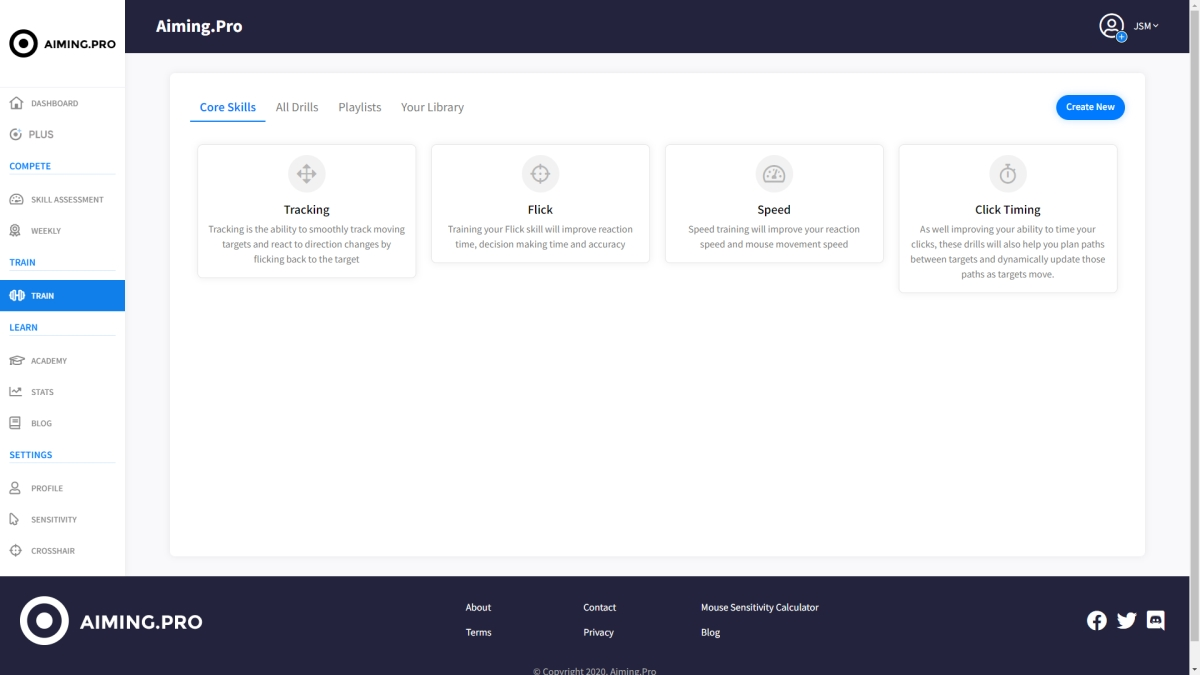Click the user avatar icon in header
Screen dimensions: 1200x675
click(x=1112, y=27)
